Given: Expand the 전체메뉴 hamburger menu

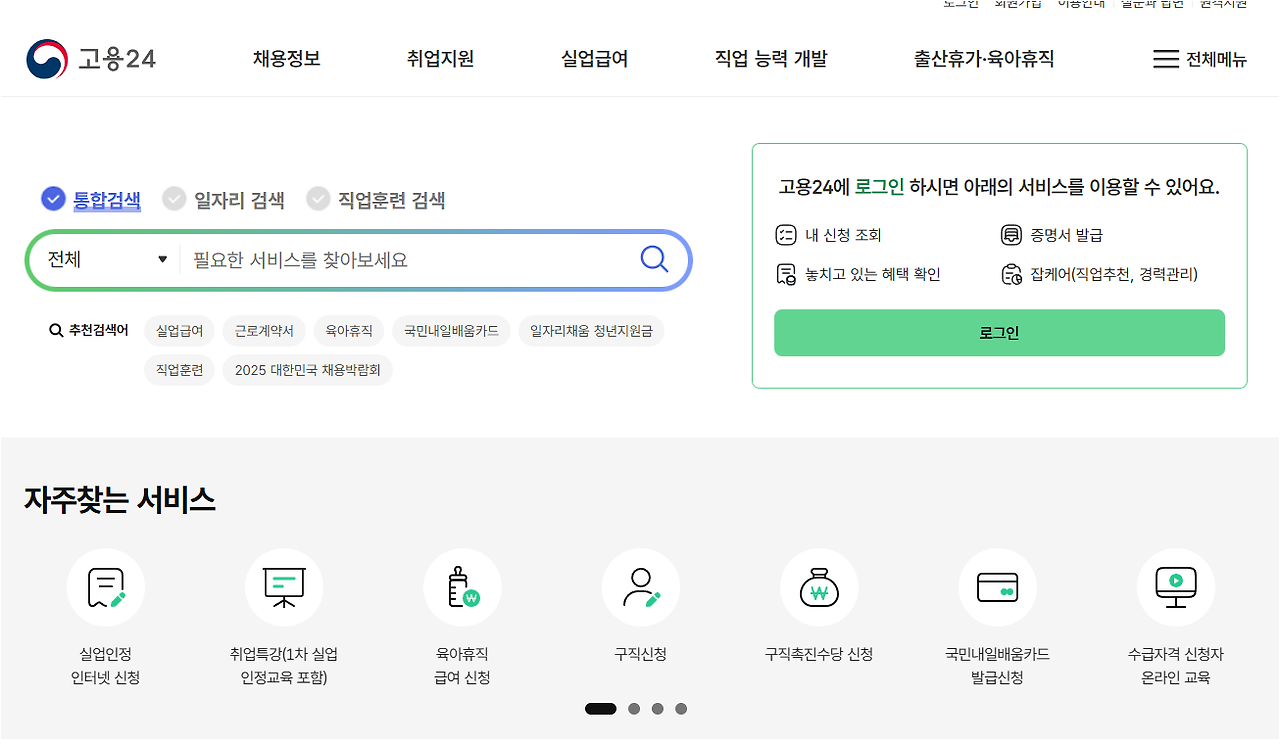Looking at the screenshot, I should pyautogui.click(x=1166, y=59).
